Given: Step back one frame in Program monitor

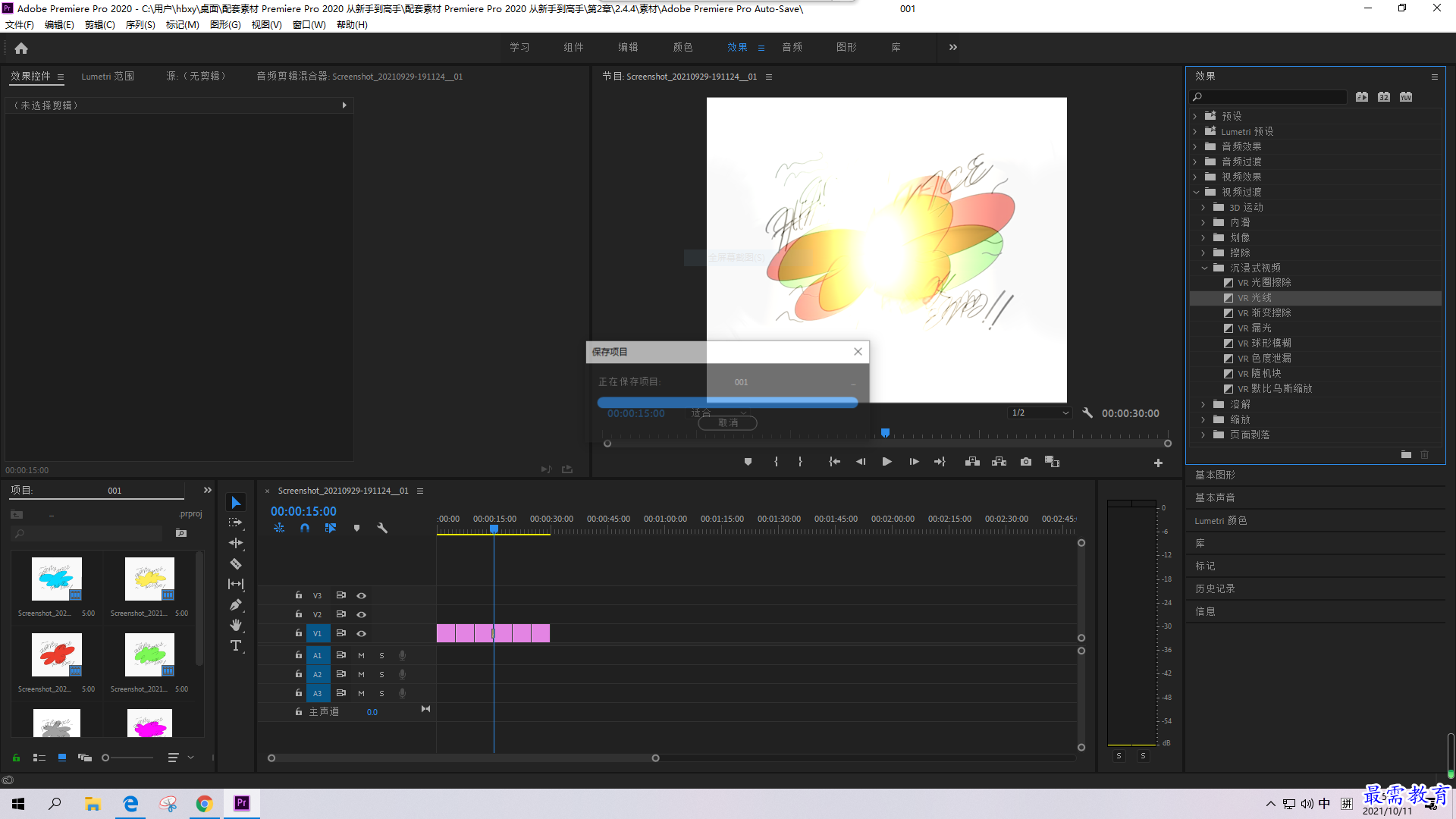Looking at the screenshot, I should tap(861, 462).
